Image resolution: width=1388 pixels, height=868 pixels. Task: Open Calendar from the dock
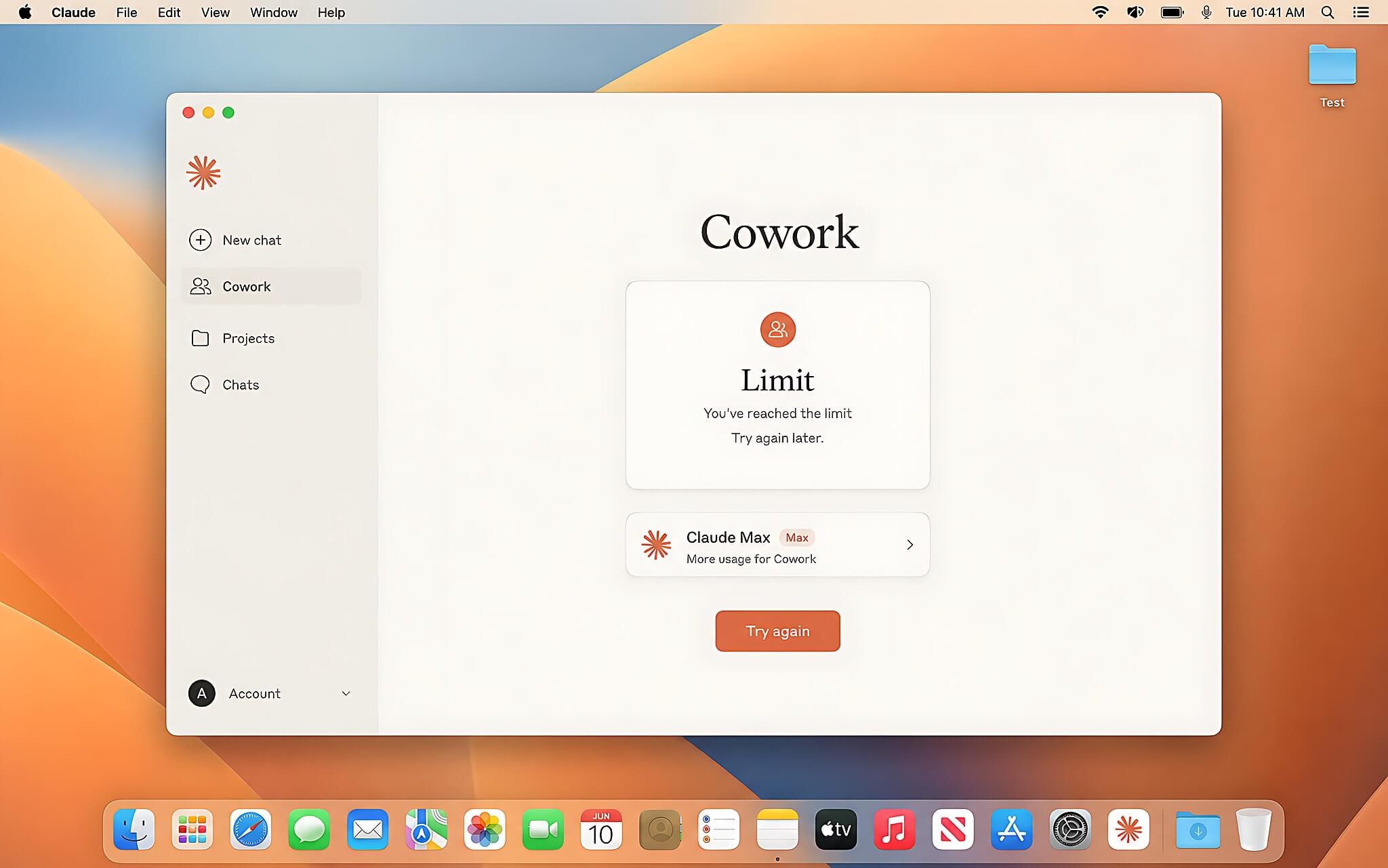[601, 829]
